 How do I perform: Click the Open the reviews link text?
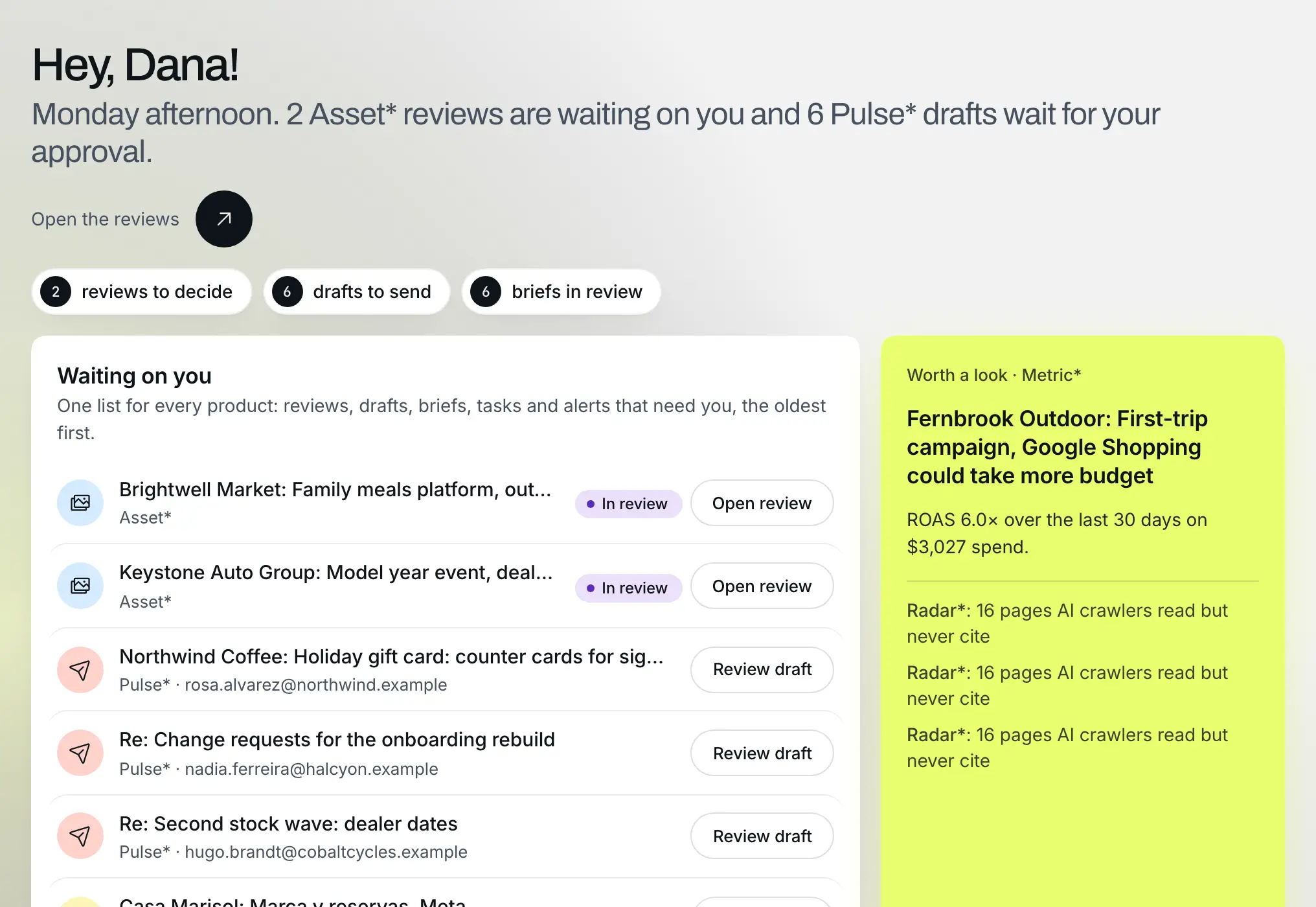point(105,219)
